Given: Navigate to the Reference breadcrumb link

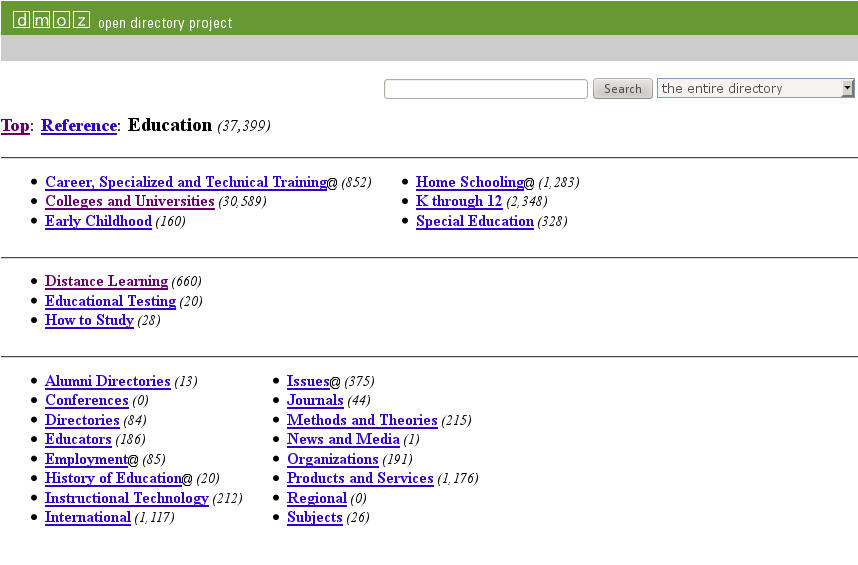Looking at the screenshot, I should (x=79, y=126).
